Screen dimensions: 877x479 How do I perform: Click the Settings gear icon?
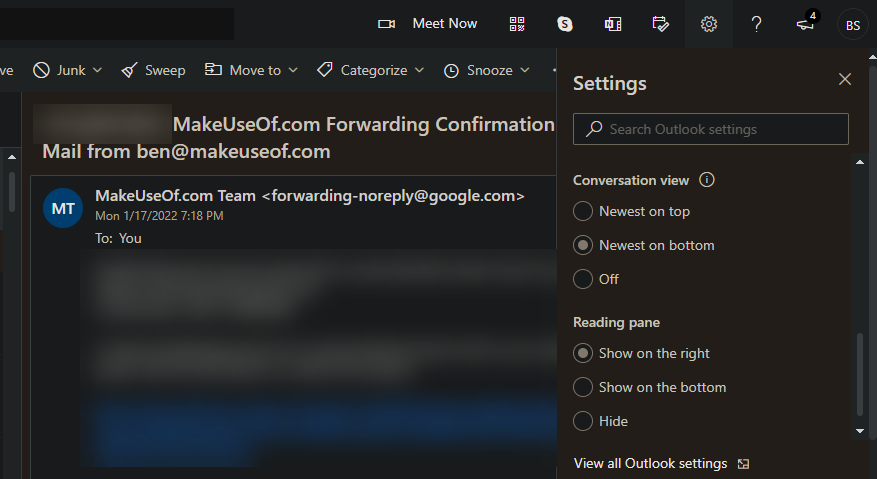(709, 24)
